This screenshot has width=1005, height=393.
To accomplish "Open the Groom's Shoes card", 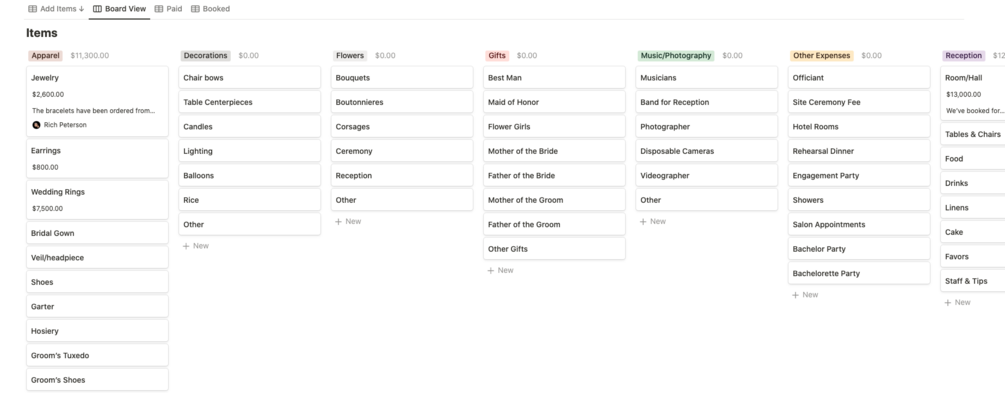I will coord(97,380).
